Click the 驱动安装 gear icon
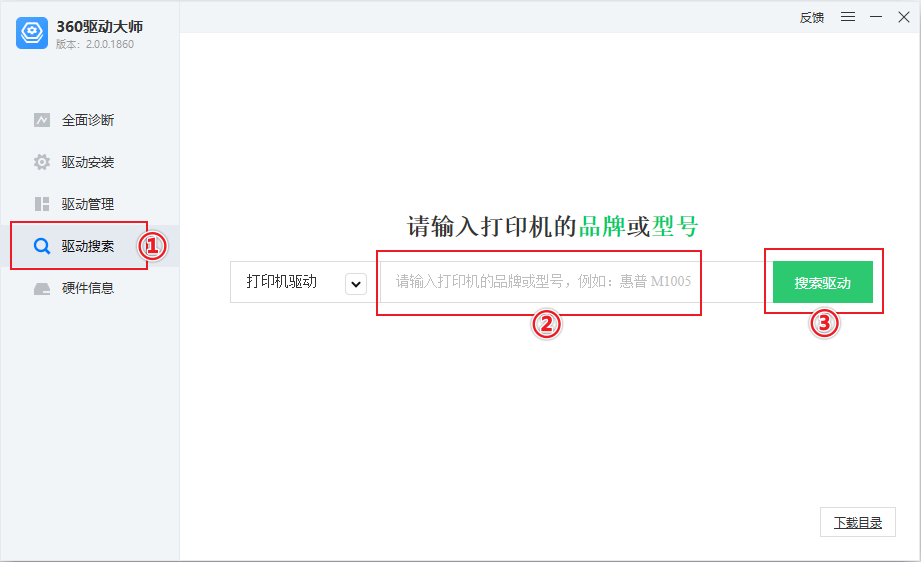Screen dimensions: 921x562 coord(42,162)
